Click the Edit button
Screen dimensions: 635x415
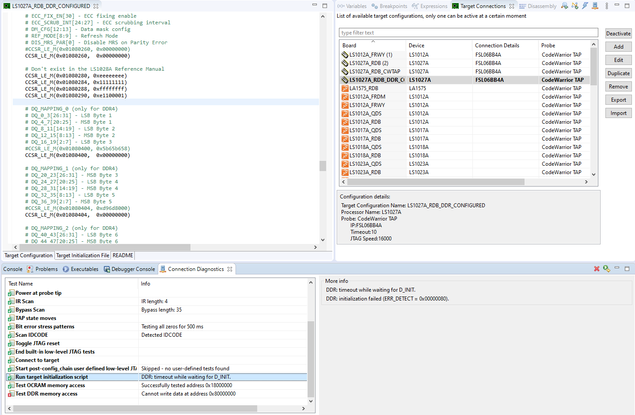point(618,60)
